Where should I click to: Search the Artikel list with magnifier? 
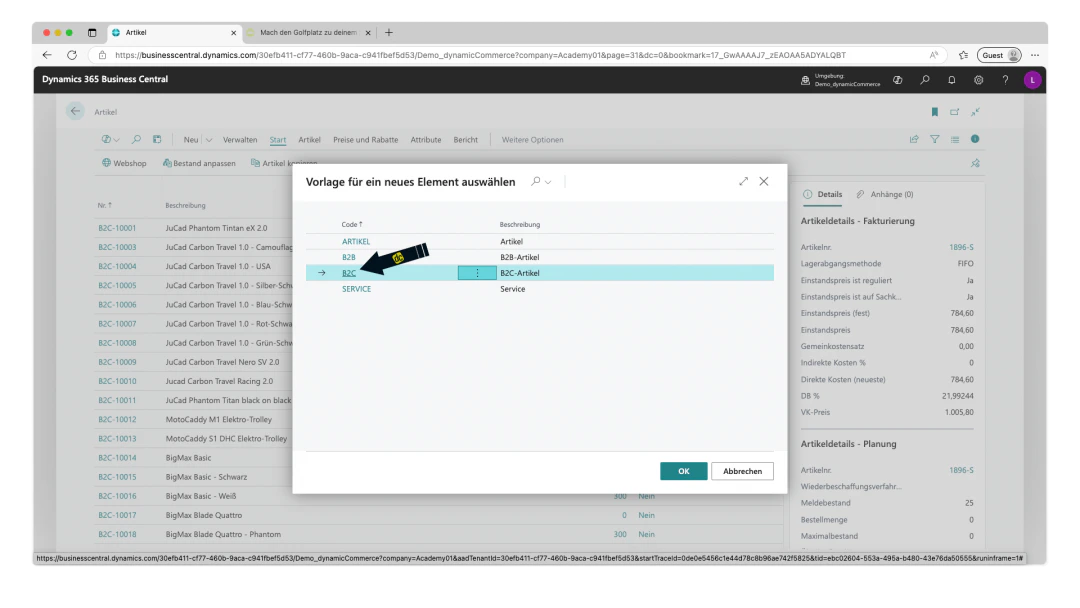tap(136, 139)
